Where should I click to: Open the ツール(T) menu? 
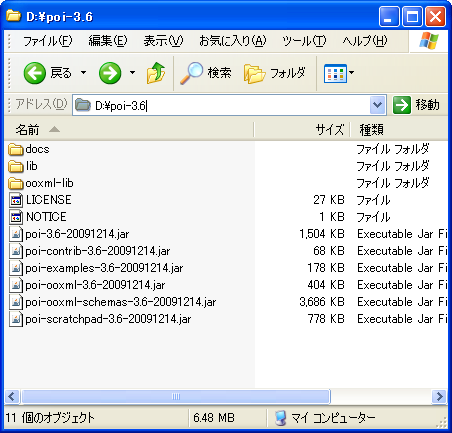click(304, 41)
